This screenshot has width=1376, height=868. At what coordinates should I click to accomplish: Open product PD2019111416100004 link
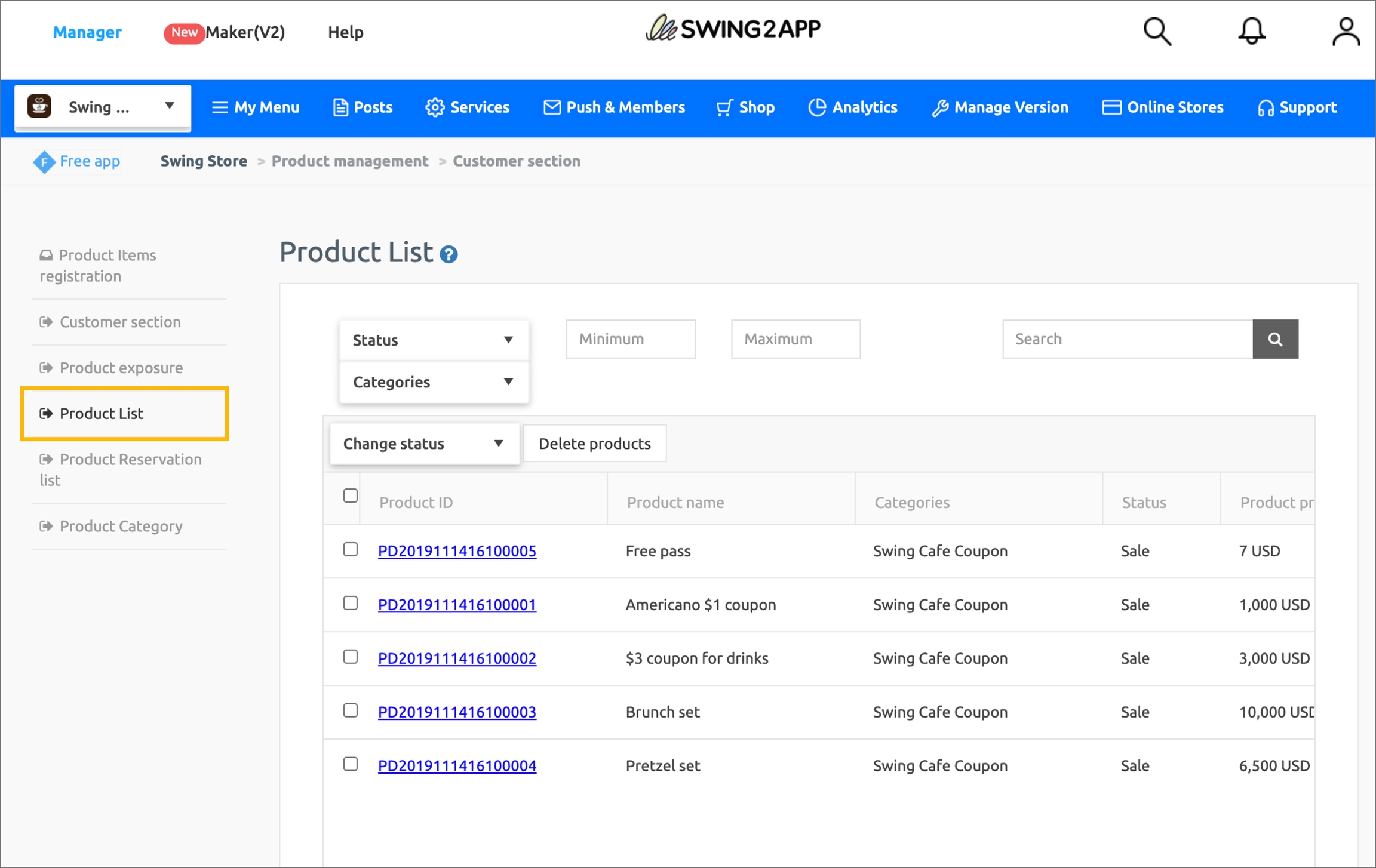(x=457, y=765)
